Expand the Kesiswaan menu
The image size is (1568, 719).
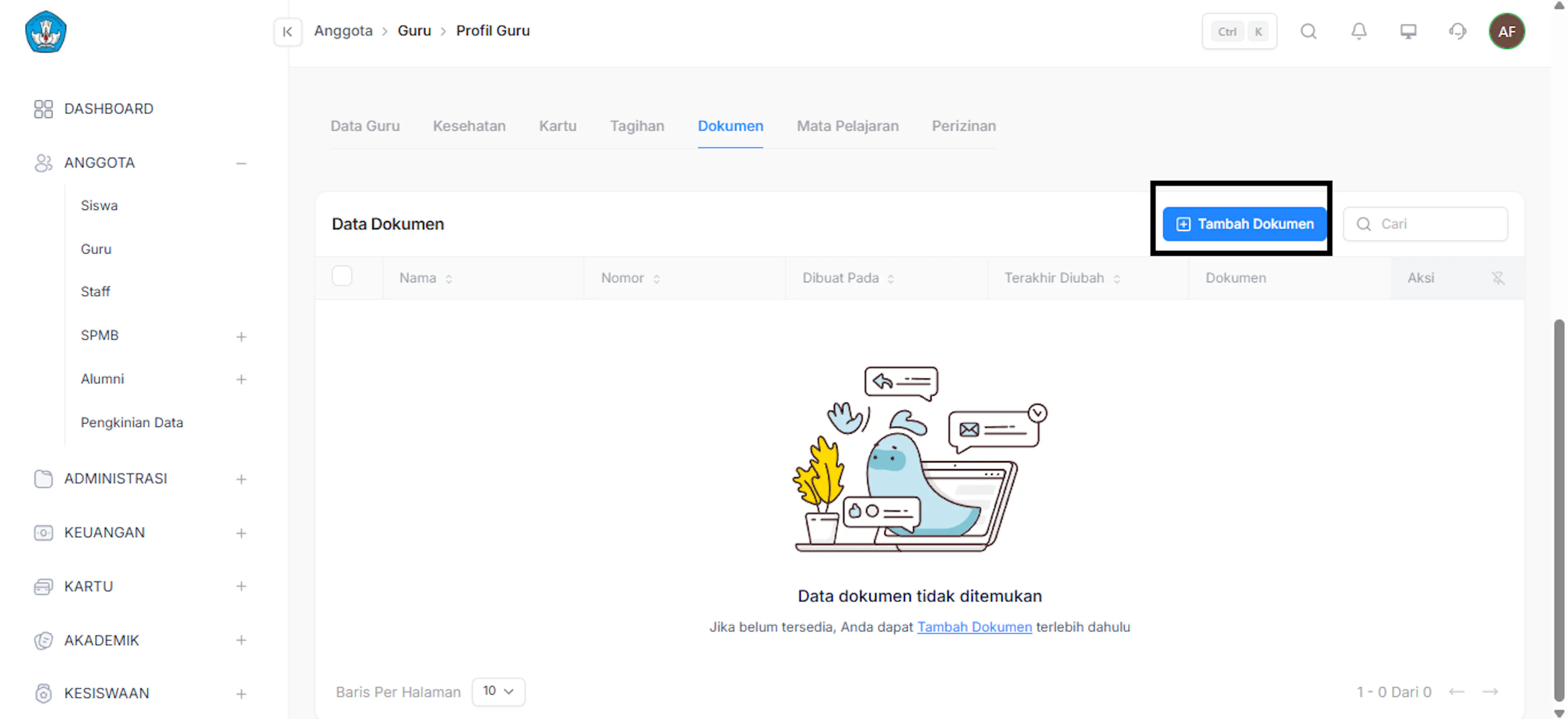(241, 694)
